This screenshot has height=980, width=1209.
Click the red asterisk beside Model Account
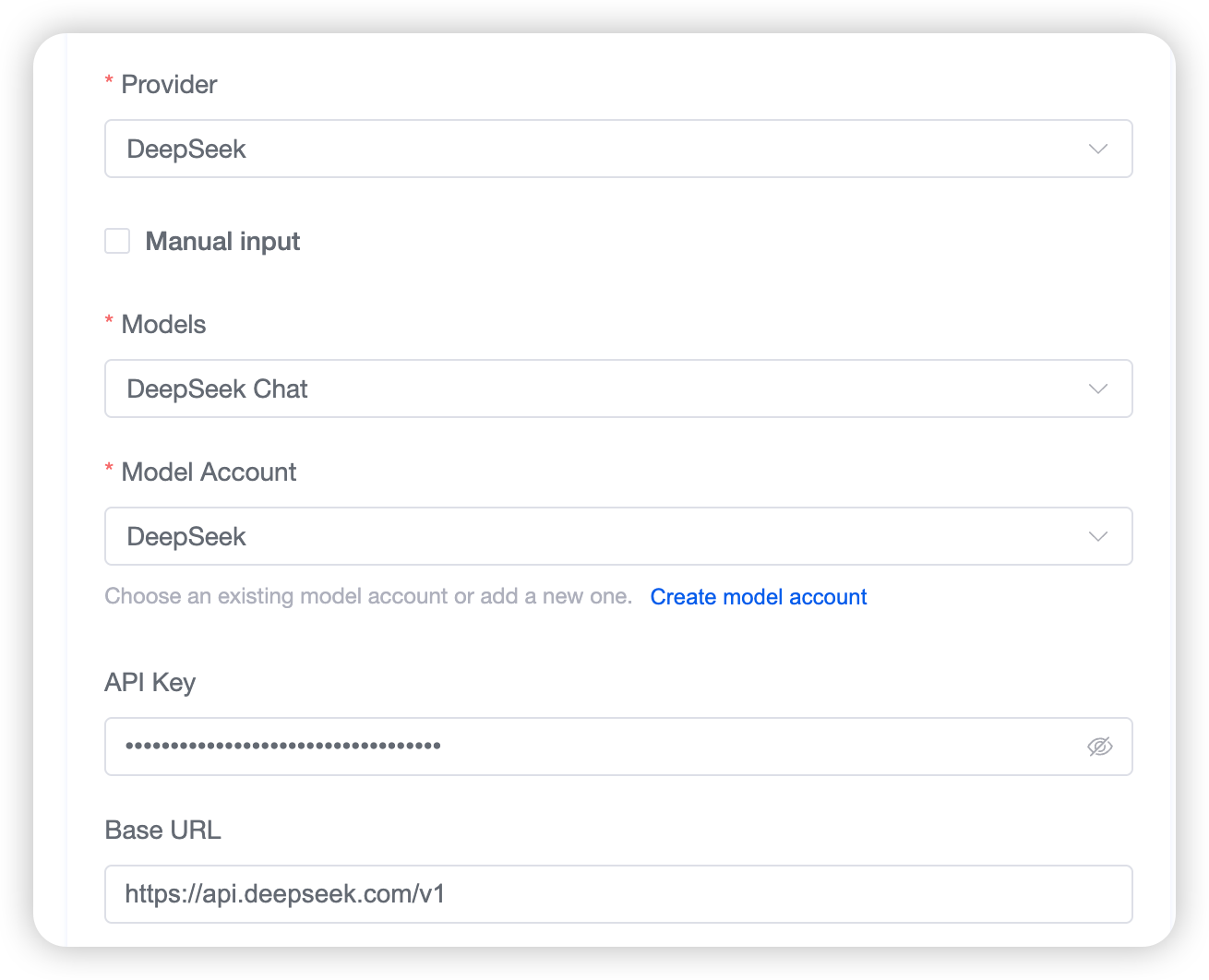[x=109, y=469]
